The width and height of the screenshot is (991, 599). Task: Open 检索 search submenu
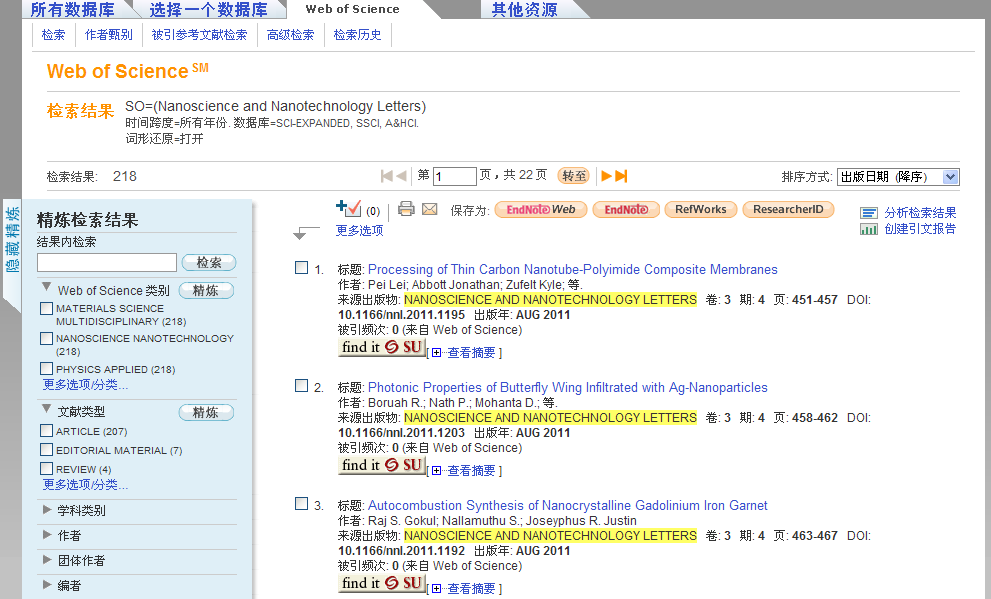pos(53,35)
